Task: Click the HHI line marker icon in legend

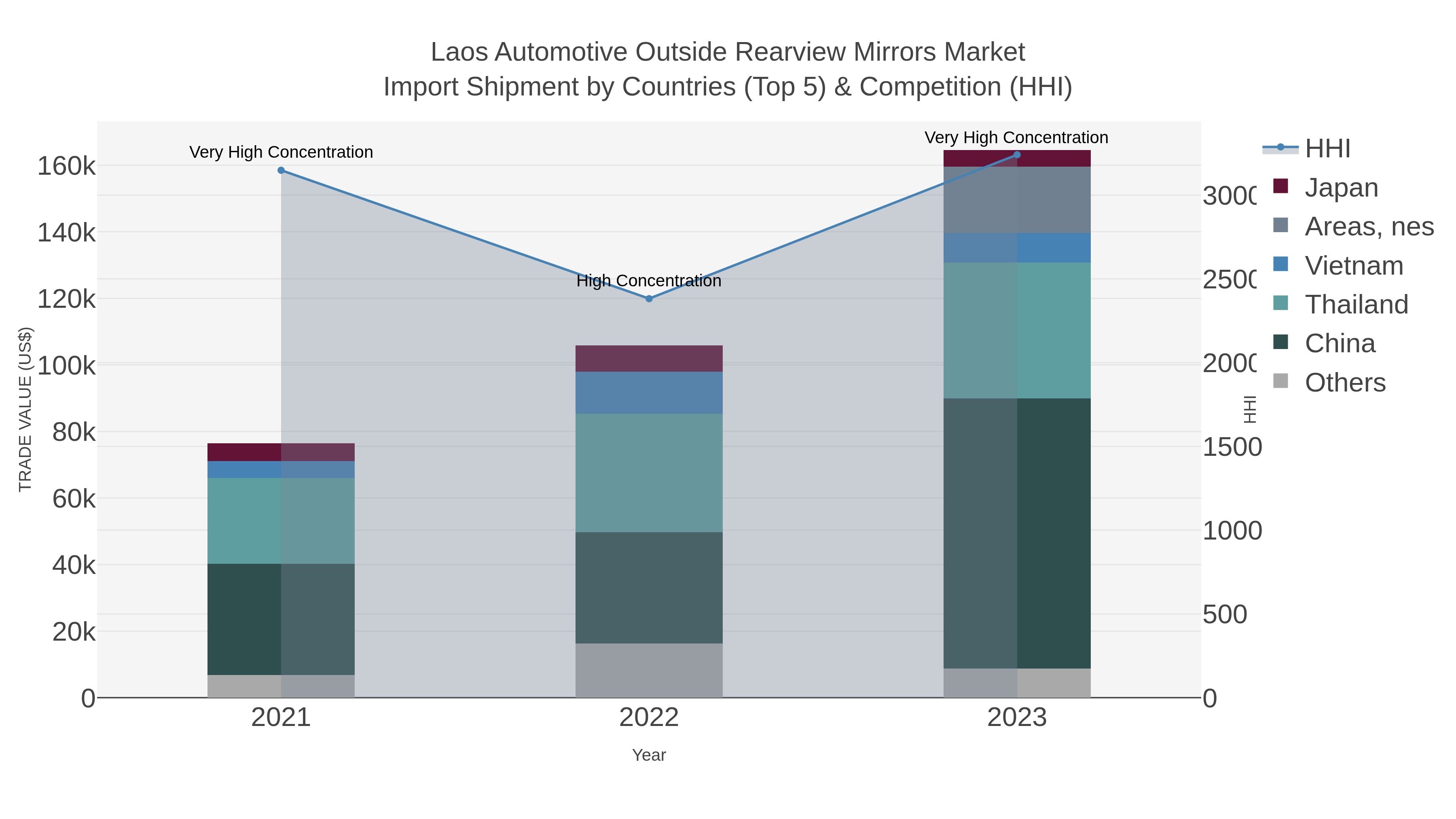Action: 1281,148
